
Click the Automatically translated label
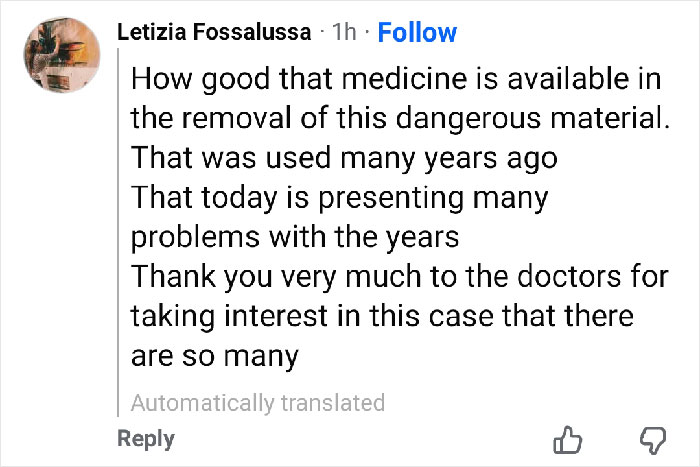tap(257, 403)
